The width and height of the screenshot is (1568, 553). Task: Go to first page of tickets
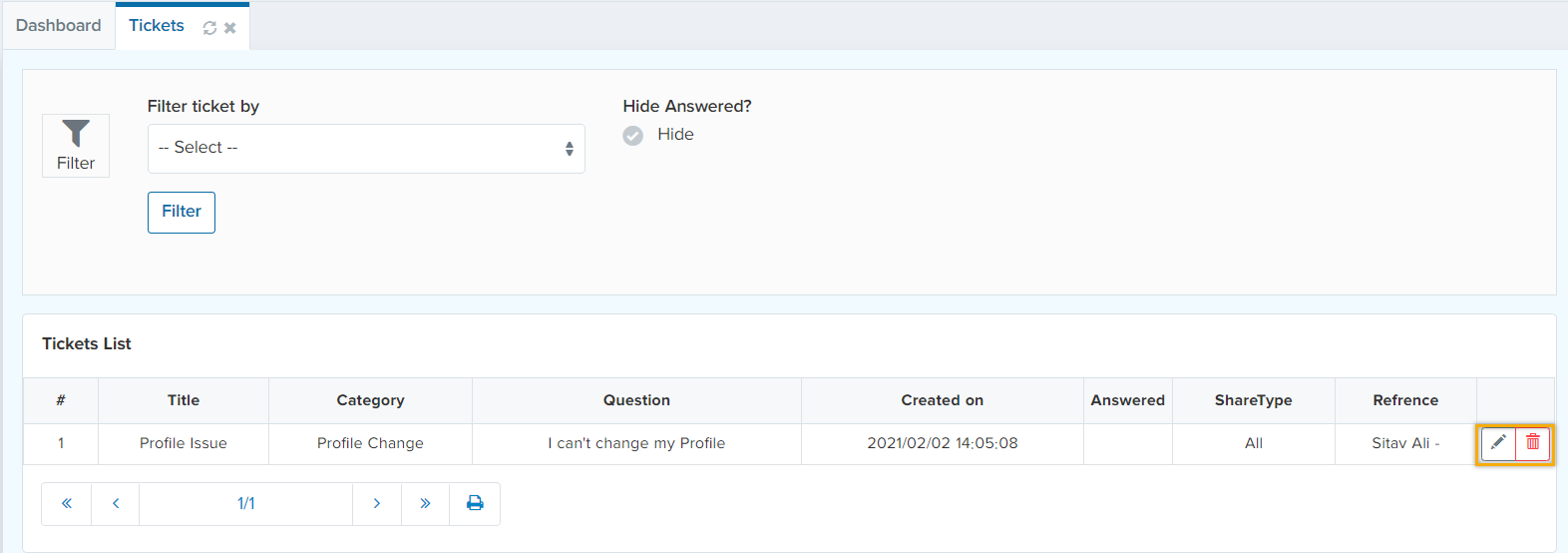(x=67, y=504)
